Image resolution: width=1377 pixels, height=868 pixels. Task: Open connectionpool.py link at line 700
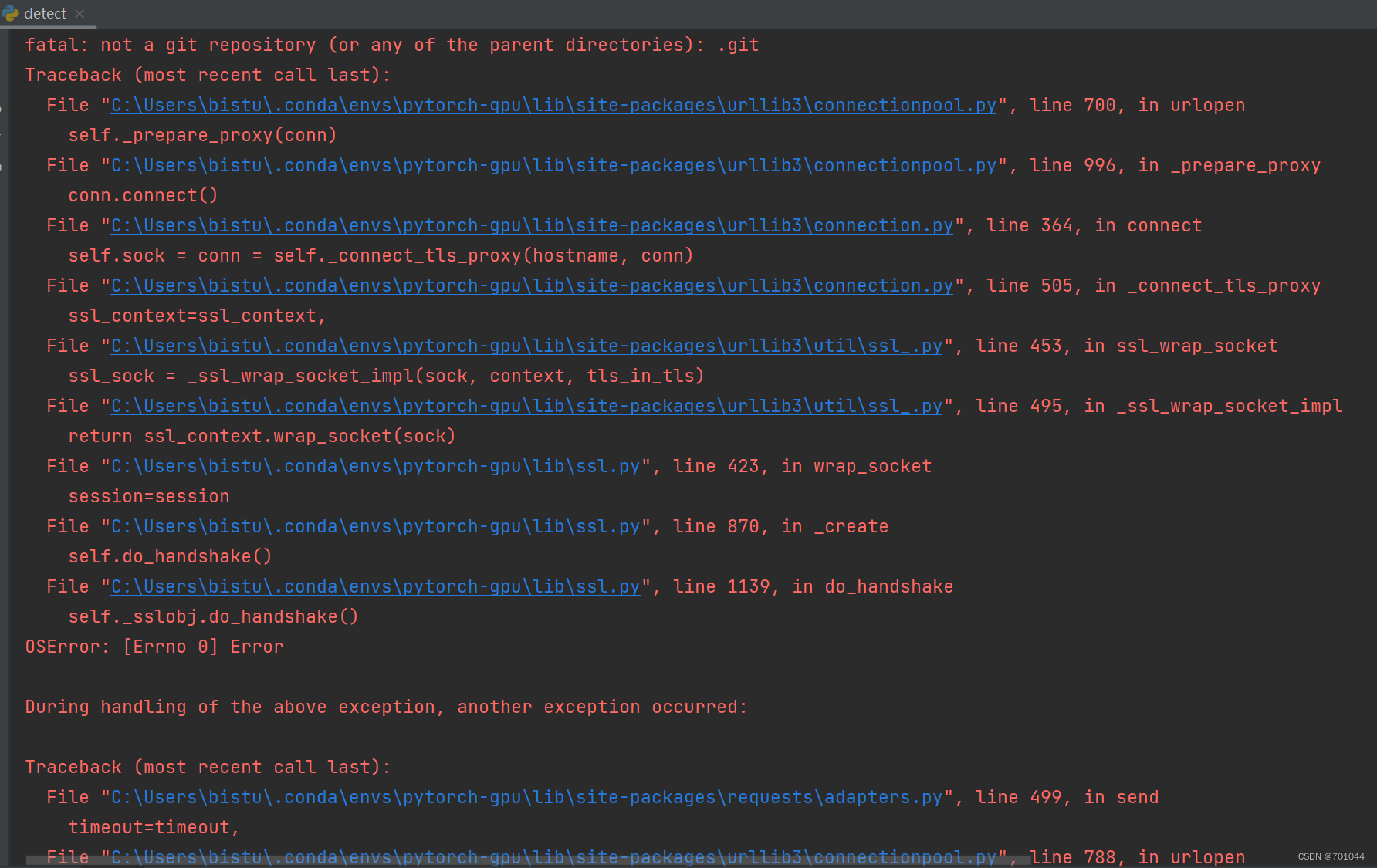click(x=553, y=105)
